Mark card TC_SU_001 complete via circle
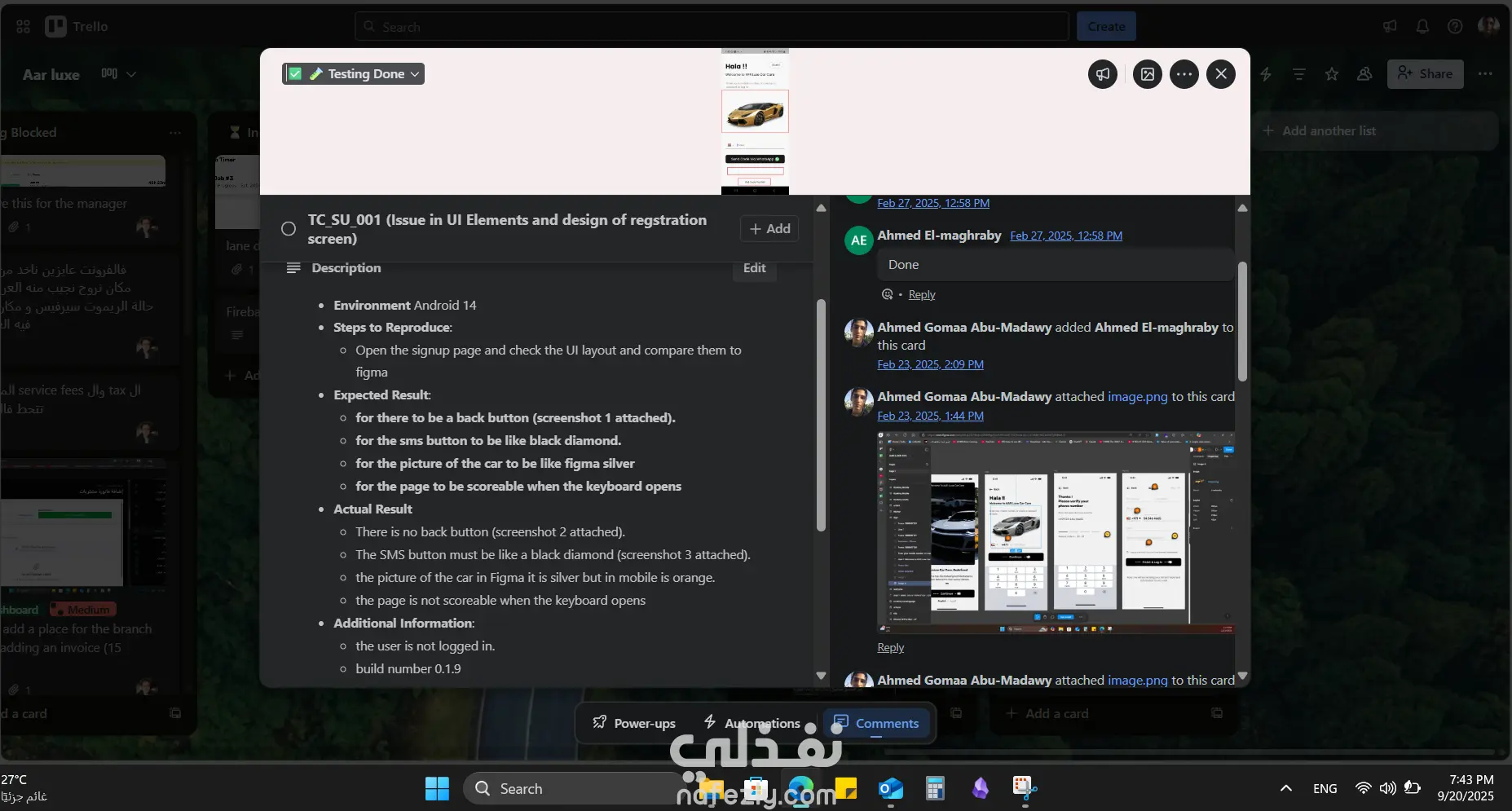1512x811 pixels. coord(289,229)
